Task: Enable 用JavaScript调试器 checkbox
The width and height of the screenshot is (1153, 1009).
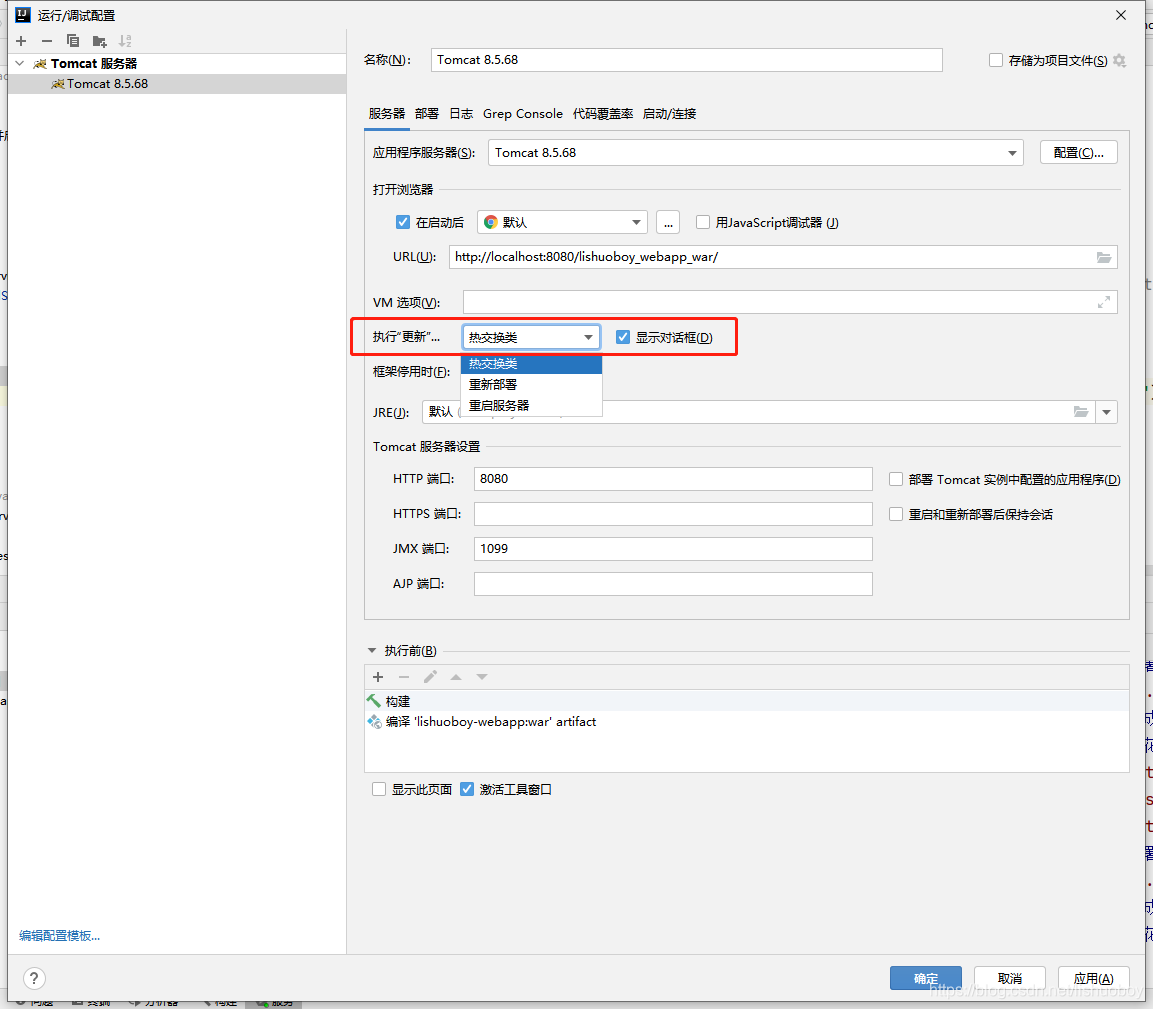Action: (703, 222)
